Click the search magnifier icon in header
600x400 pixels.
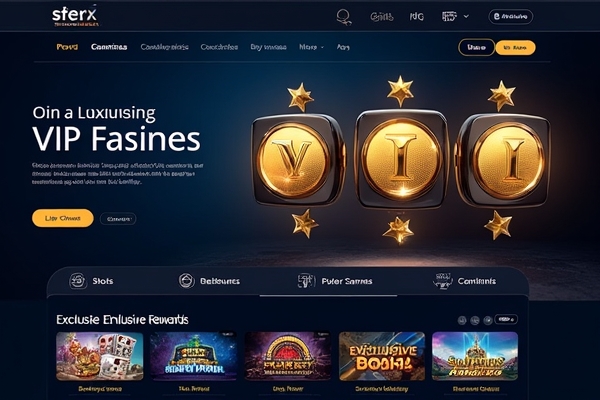tap(344, 17)
